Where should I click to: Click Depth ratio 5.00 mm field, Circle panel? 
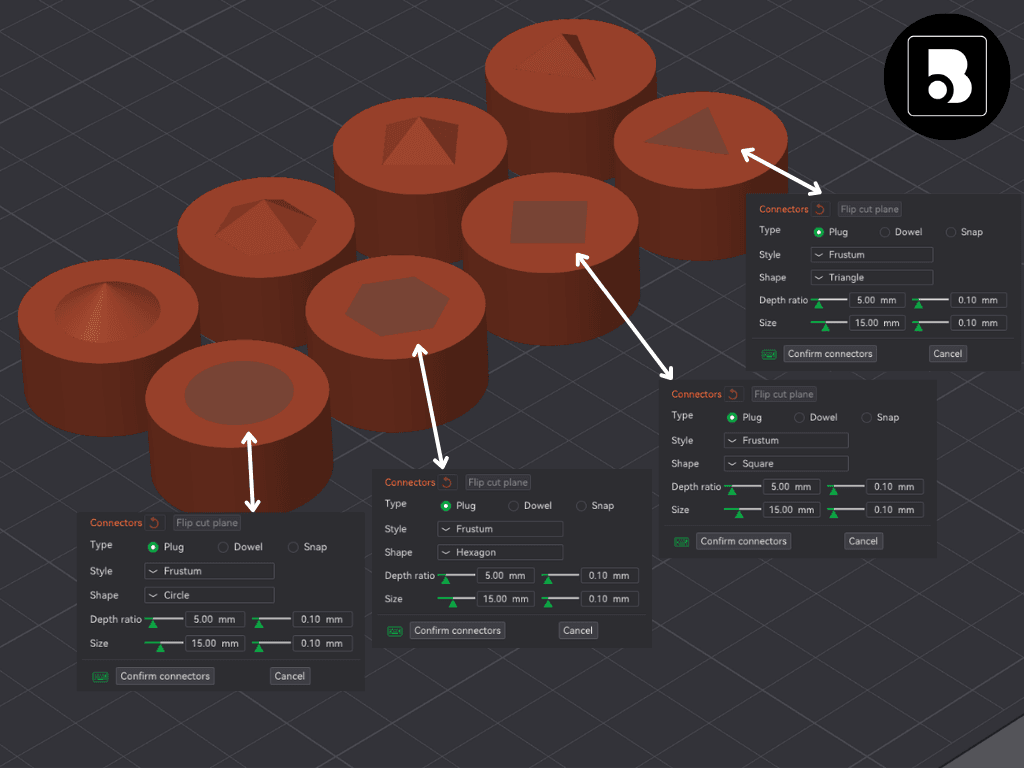tap(215, 619)
